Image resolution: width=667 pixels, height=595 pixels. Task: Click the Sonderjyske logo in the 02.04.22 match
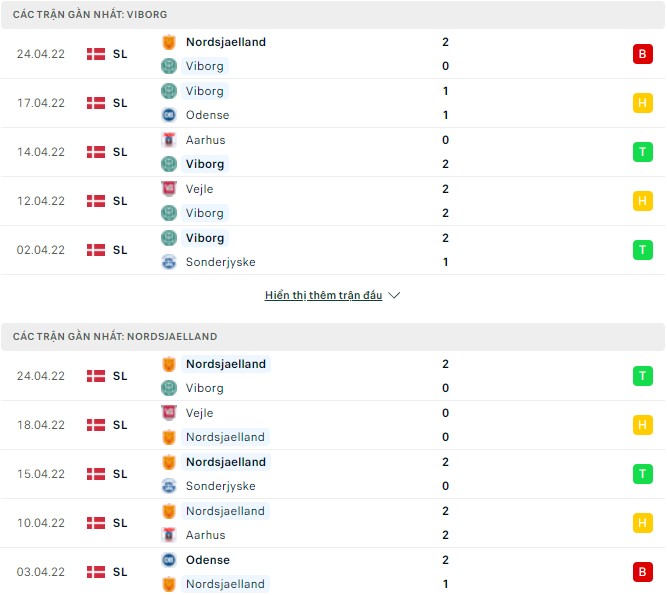[168, 262]
